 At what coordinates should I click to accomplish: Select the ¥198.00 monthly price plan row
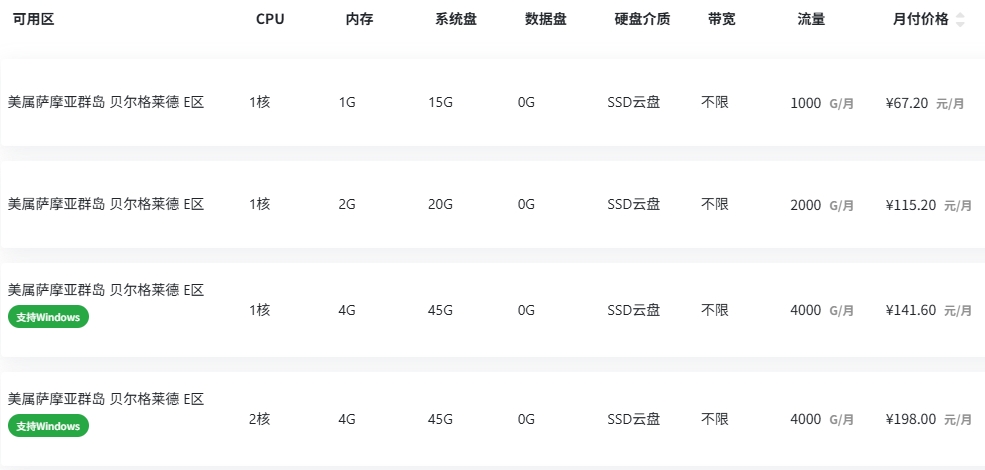click(x=492, y=418)
